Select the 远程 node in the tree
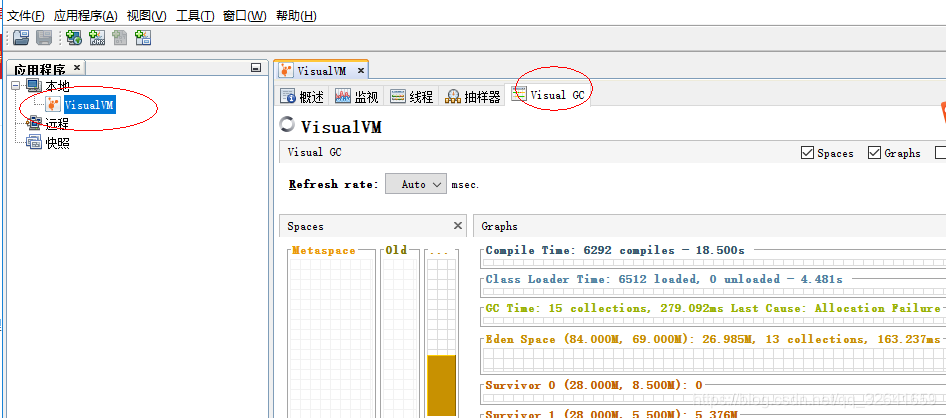Viewport: 946px width, 418px height. click(x=57, y=124)
